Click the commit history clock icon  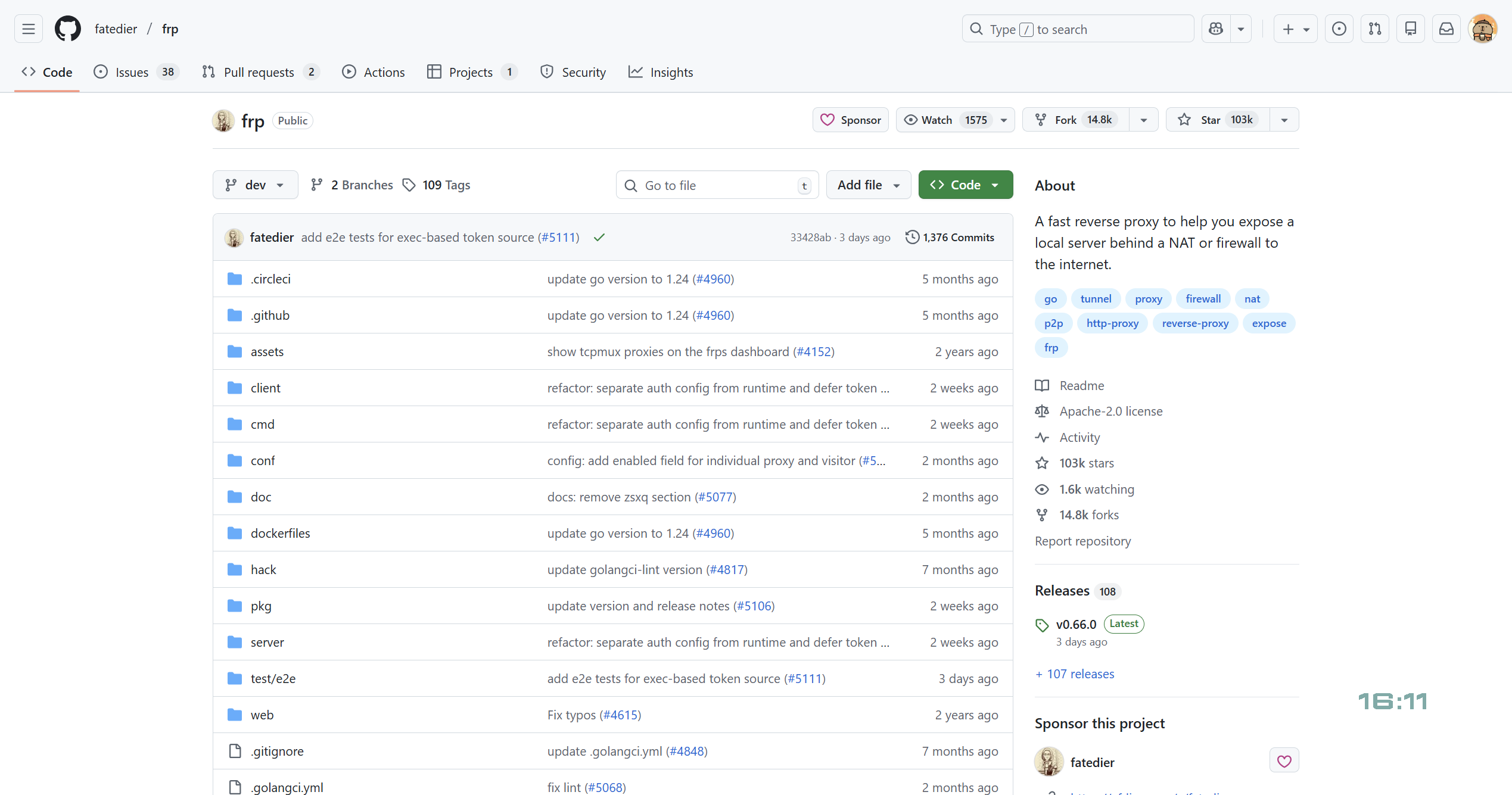click(911, 237)
